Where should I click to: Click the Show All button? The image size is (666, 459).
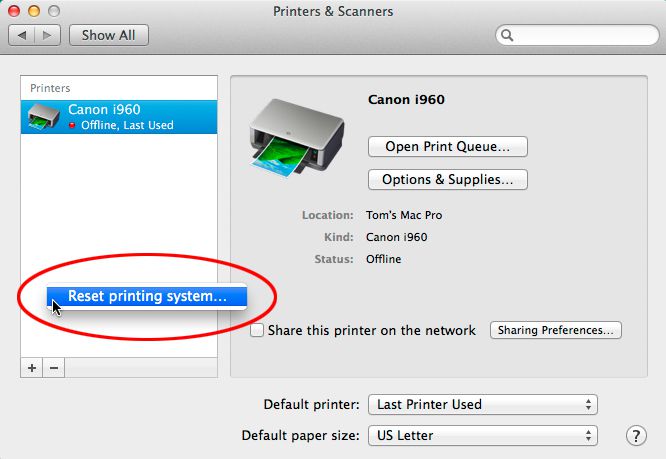[x=109, y=35]
